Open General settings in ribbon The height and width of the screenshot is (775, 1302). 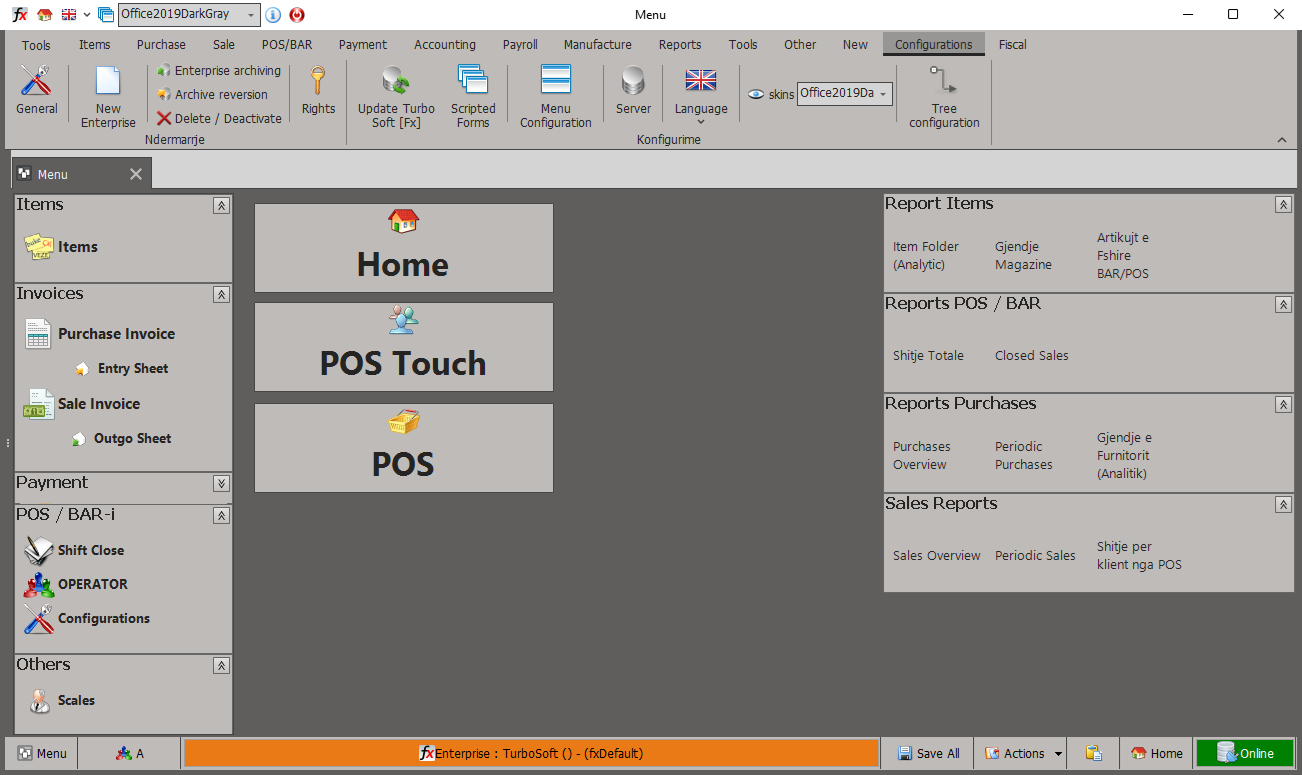[x=36, y=90]
